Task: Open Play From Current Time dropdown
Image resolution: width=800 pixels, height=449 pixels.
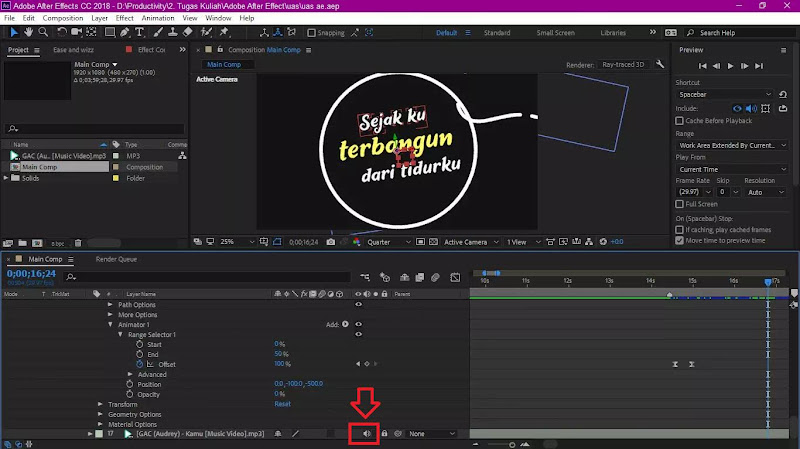Action: 732,169
